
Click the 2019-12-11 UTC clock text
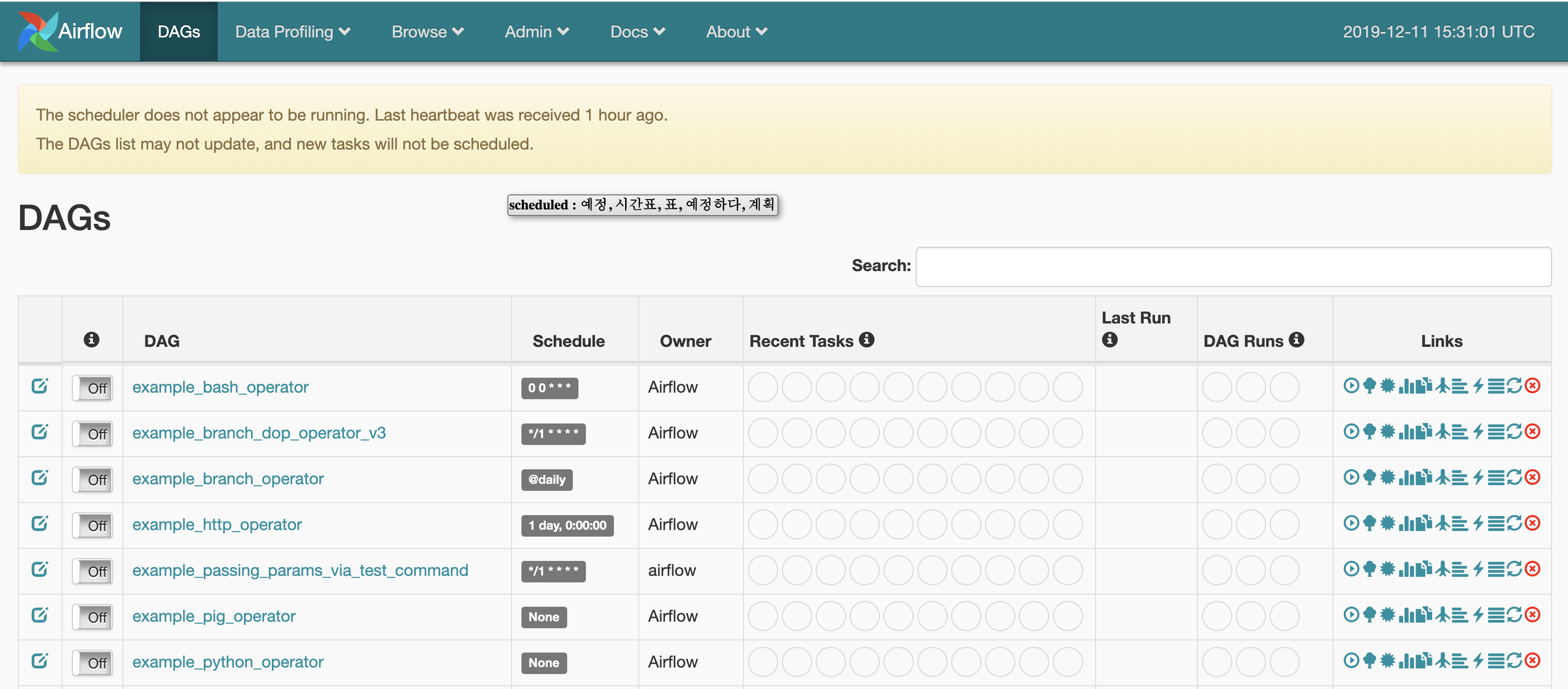[1439, 32]
